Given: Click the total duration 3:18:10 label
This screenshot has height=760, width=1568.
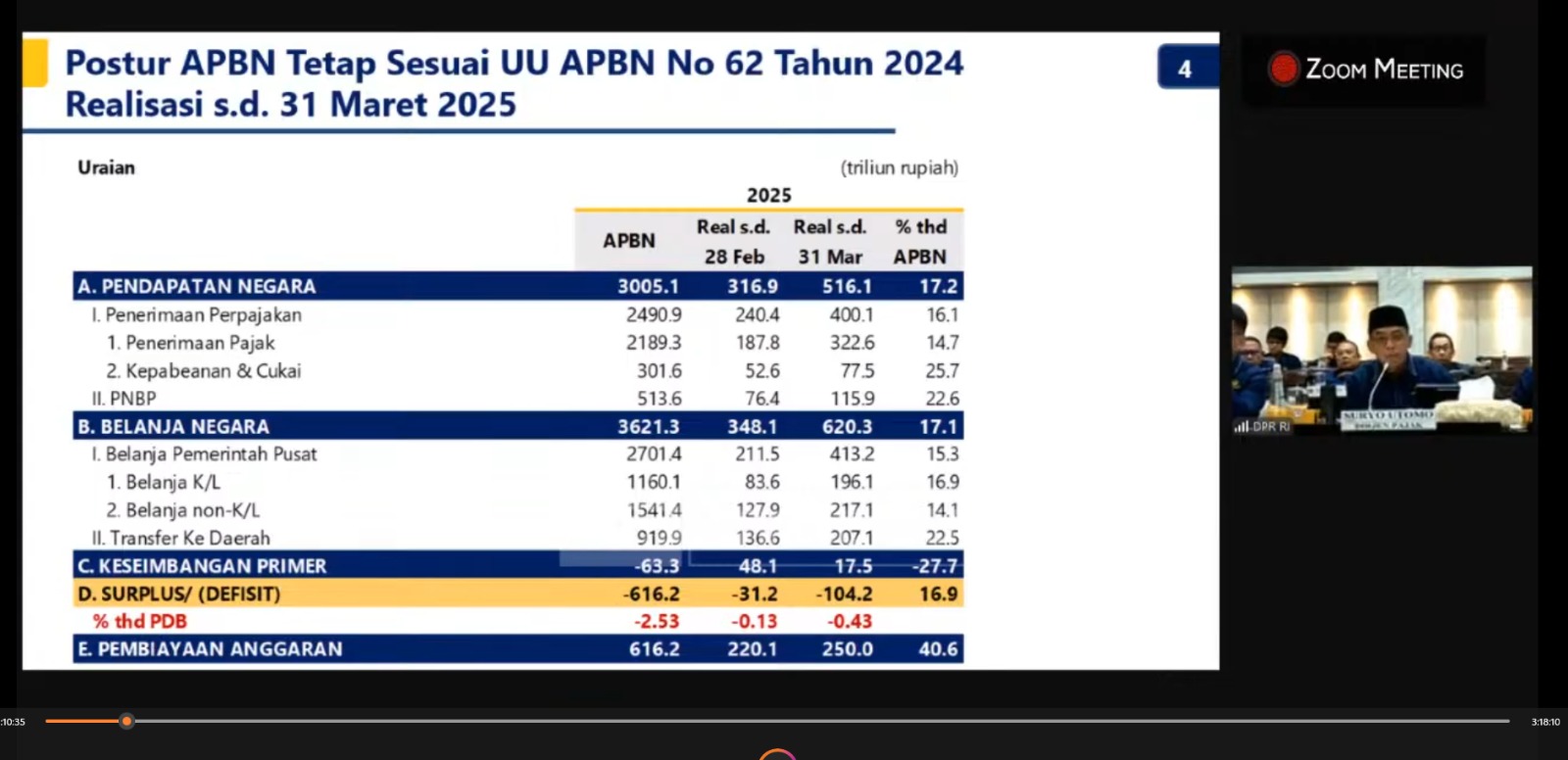Looking at the screenshot, I should pyautogui.click(x=1545, y=722).
